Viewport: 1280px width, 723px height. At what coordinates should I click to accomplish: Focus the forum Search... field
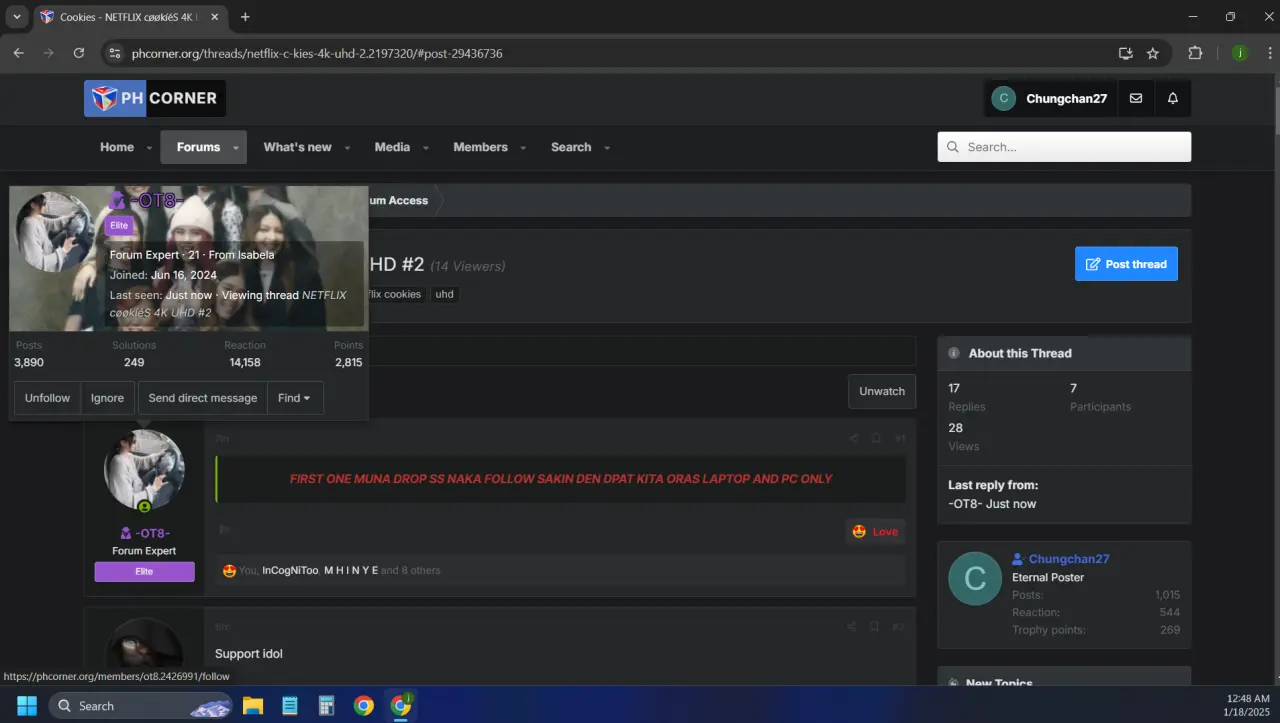click(1064, 147)
